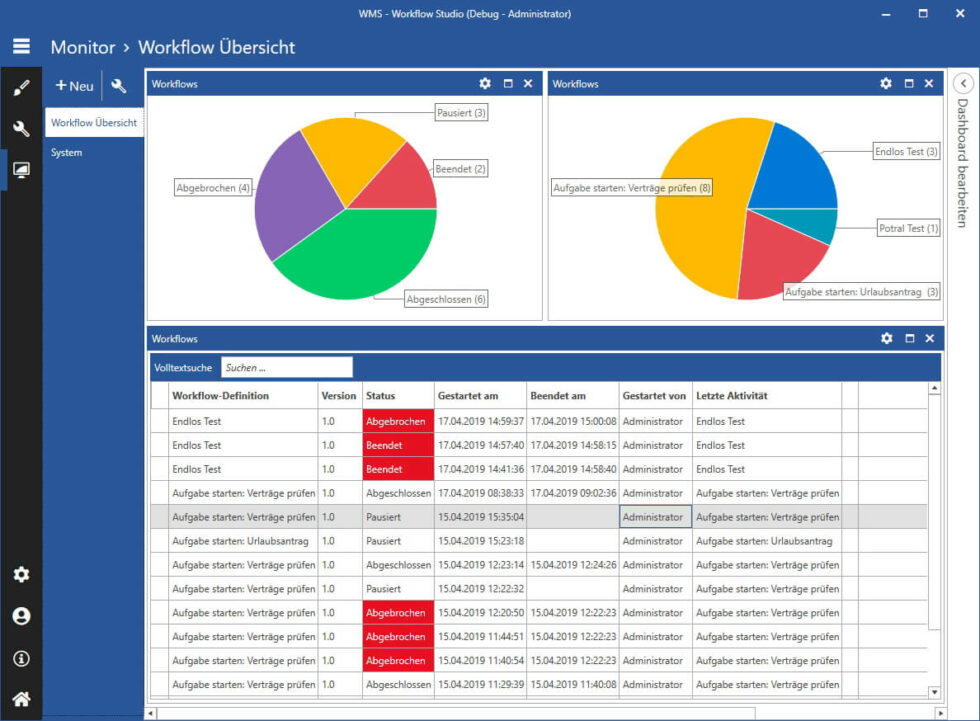Open the wrench tools section in the sidebar
The image size is (980, 721).
[22, 129]
